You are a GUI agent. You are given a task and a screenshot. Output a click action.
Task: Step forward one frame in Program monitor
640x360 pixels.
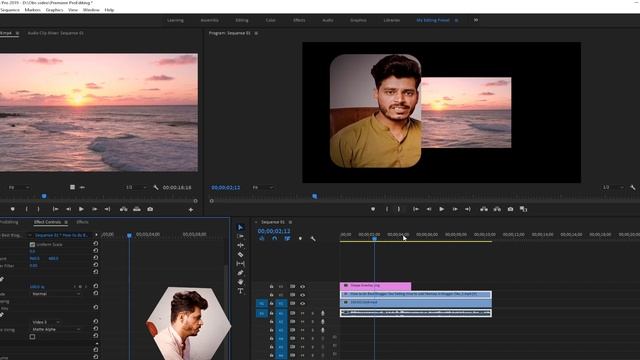click(455, 209)
